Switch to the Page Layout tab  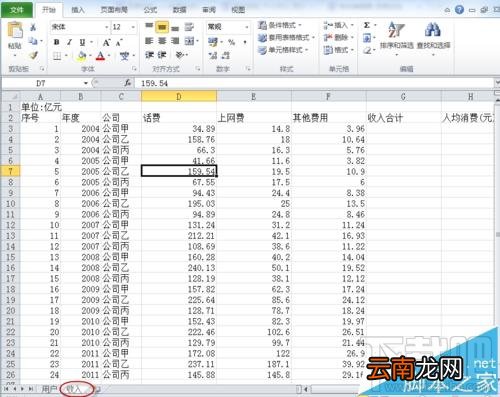(114, 10)
